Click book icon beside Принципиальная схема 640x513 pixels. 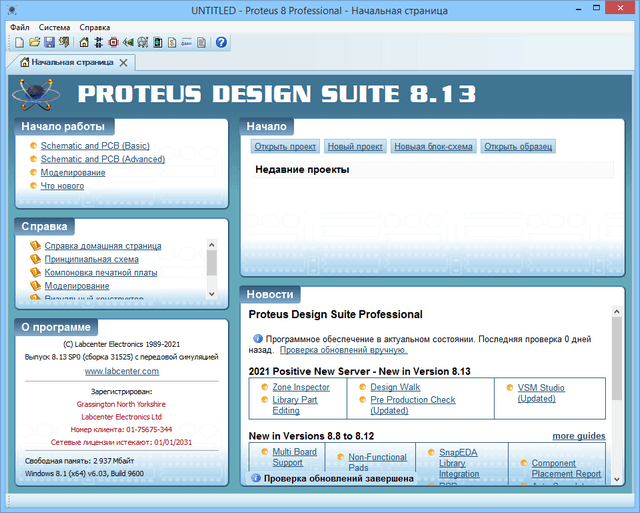[x=36, y=259]
